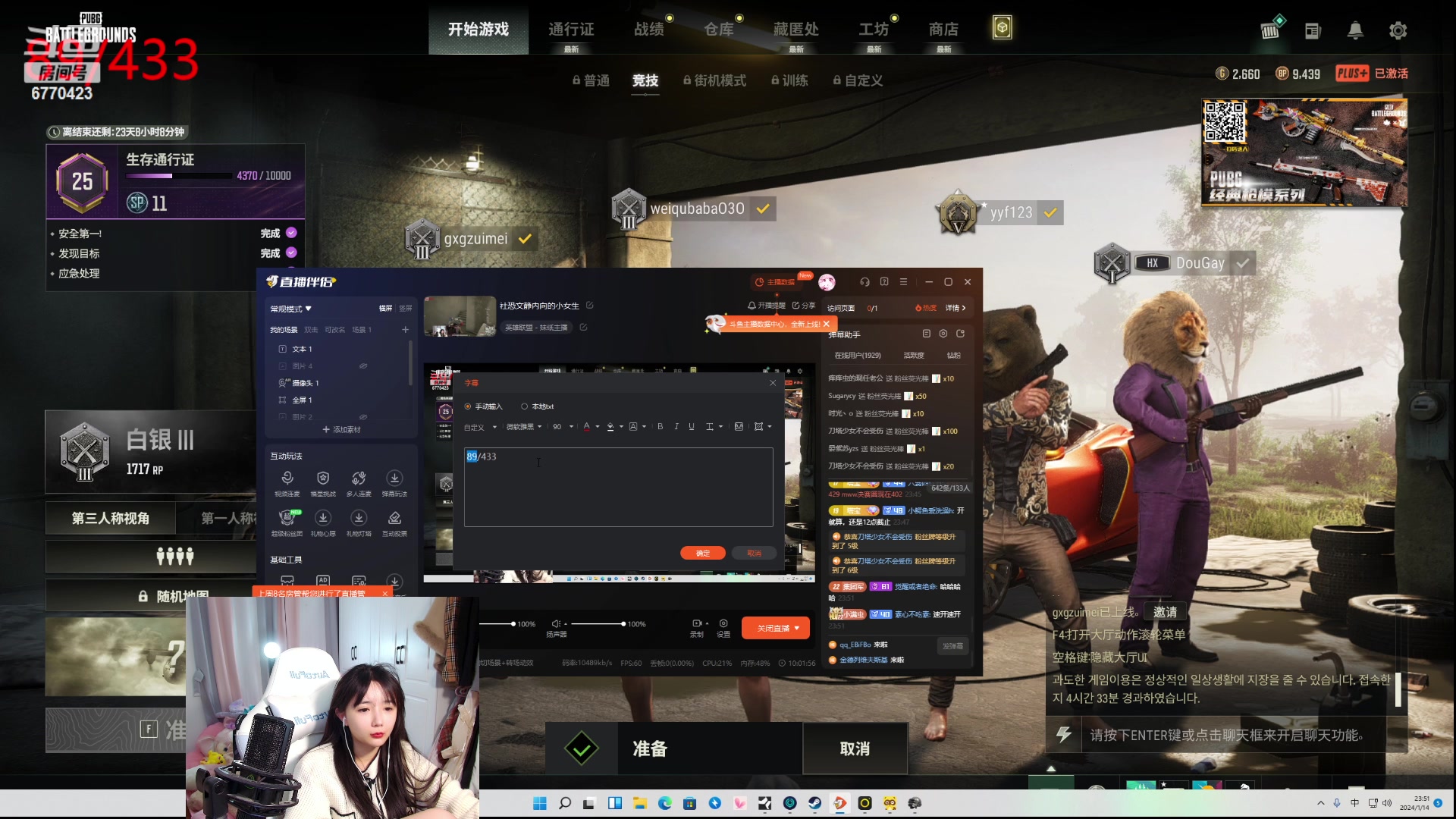Click the 录制 record icon

coord(697,624)
